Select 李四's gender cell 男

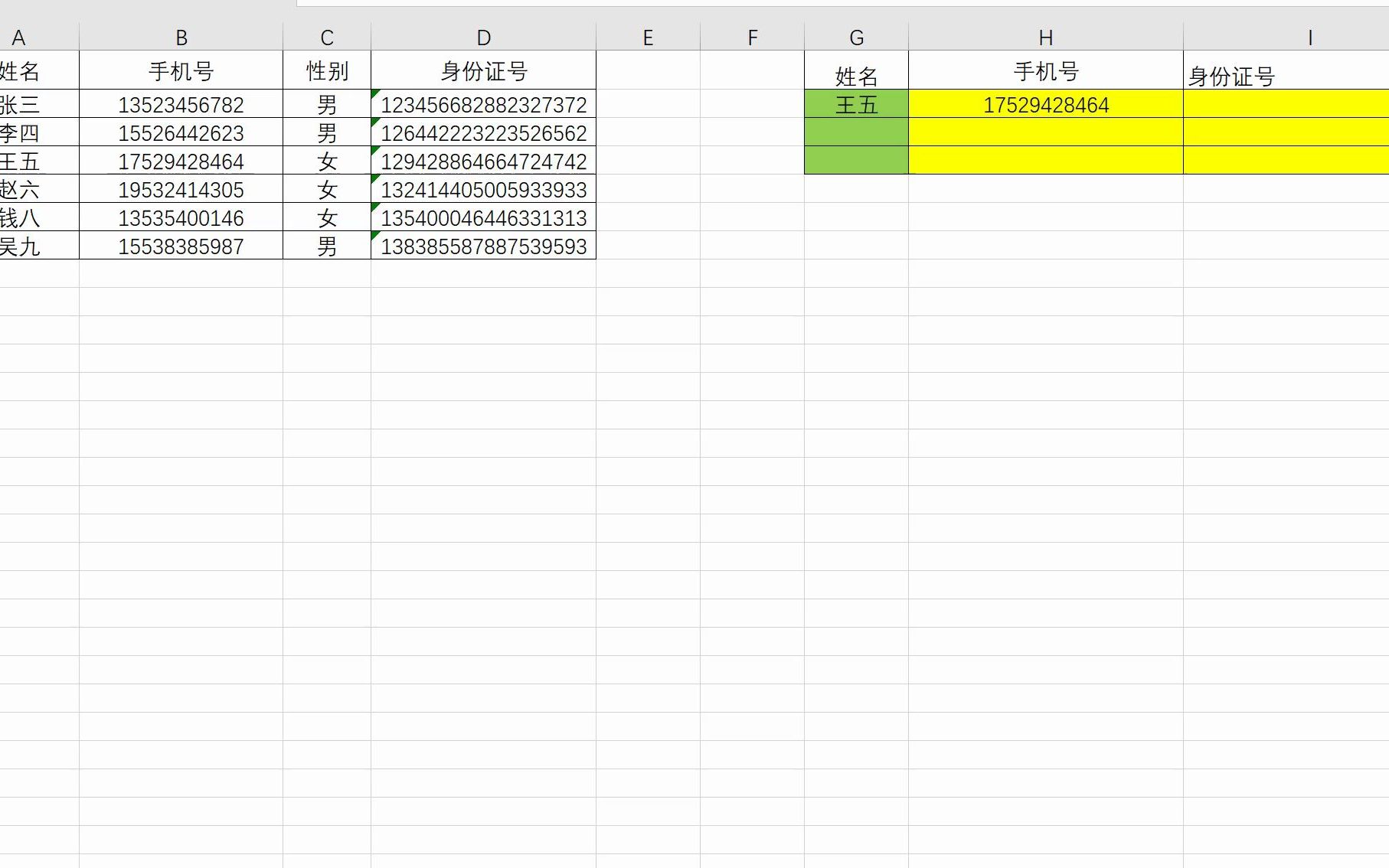[327, 132]
